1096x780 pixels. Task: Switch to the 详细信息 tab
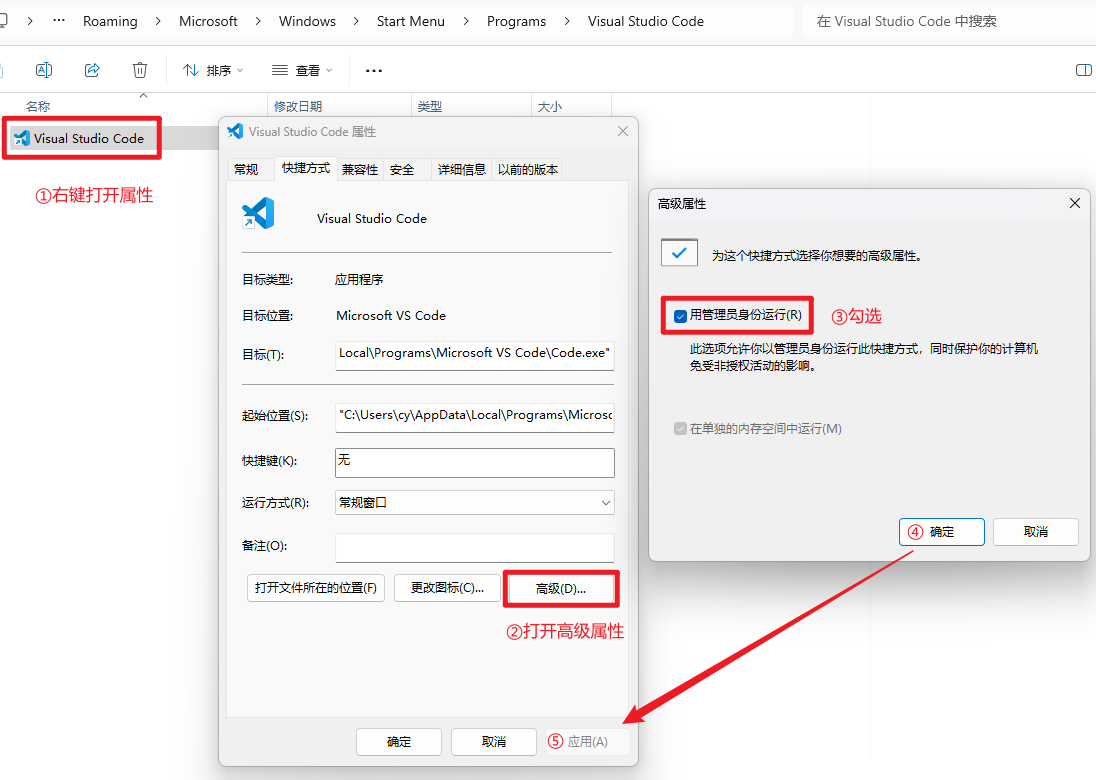coord(461,169)
